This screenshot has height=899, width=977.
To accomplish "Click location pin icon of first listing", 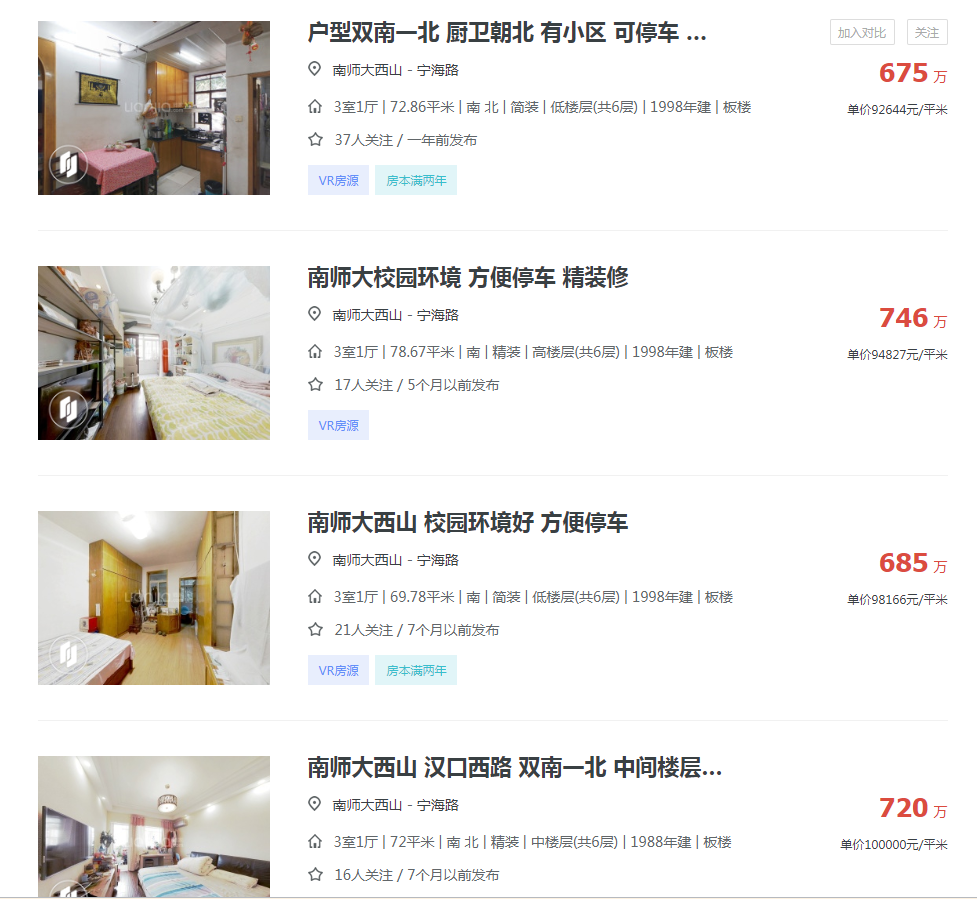I will click(315, 69).
